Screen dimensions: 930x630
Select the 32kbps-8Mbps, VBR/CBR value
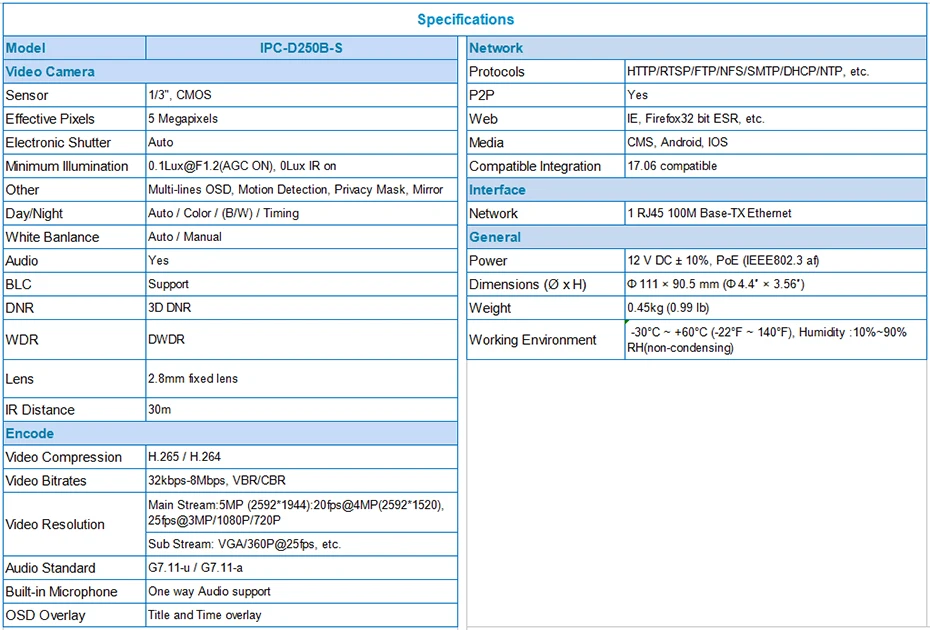click(217, 481)
